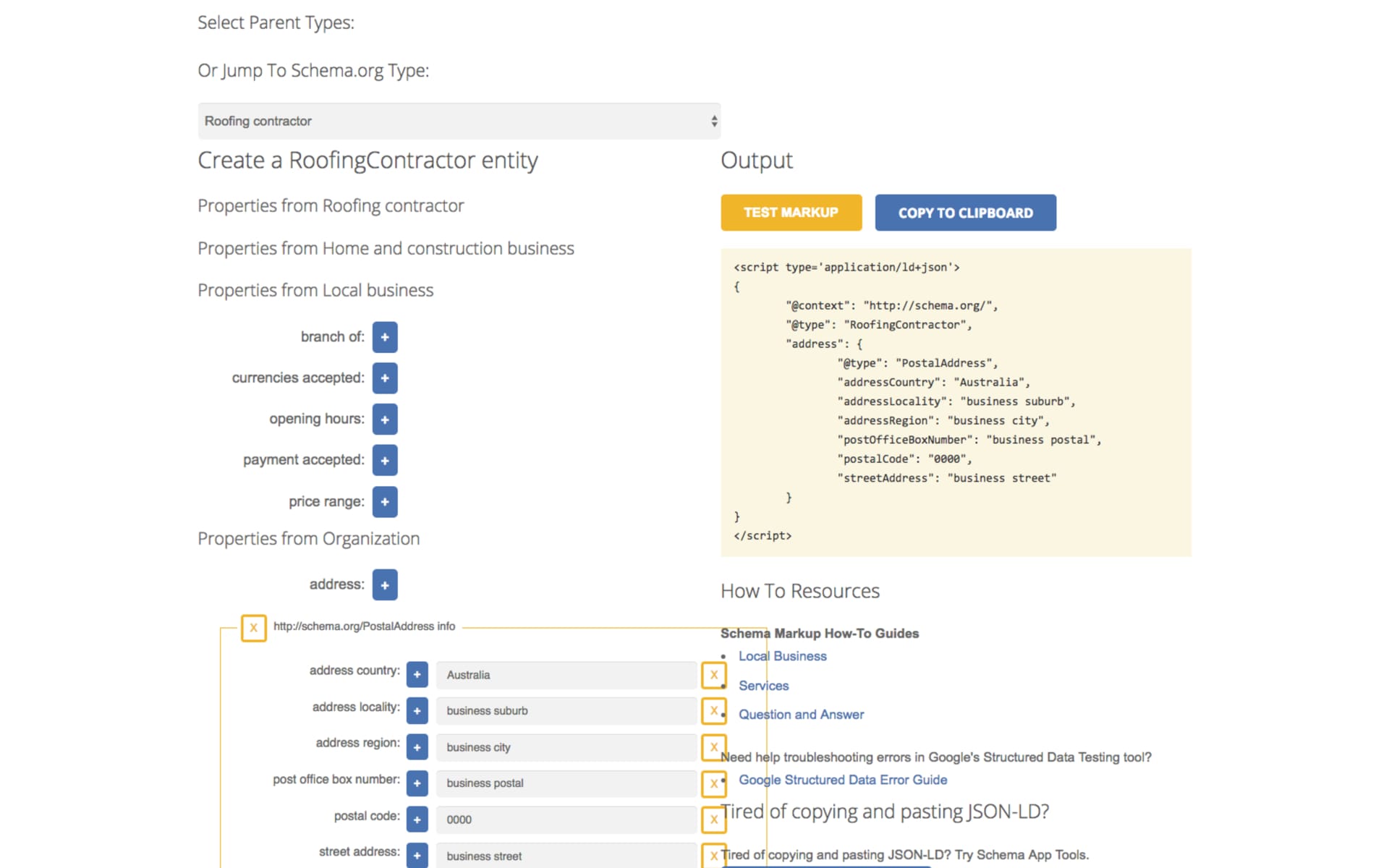Add an 'opening hours' property
Image resolution: width=1389 pixels, height=868 pixels.
pyautogui.click(x=385, y=420)
